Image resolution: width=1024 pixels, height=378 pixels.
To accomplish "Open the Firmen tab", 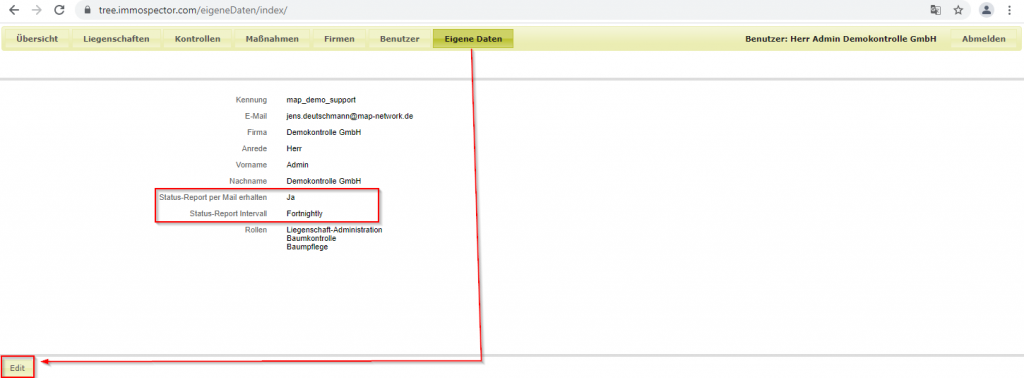I will point(340,39).
